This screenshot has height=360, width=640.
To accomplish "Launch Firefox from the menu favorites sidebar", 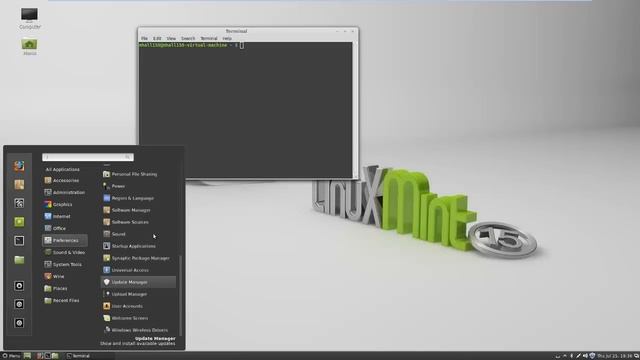I will pos(19,166).
